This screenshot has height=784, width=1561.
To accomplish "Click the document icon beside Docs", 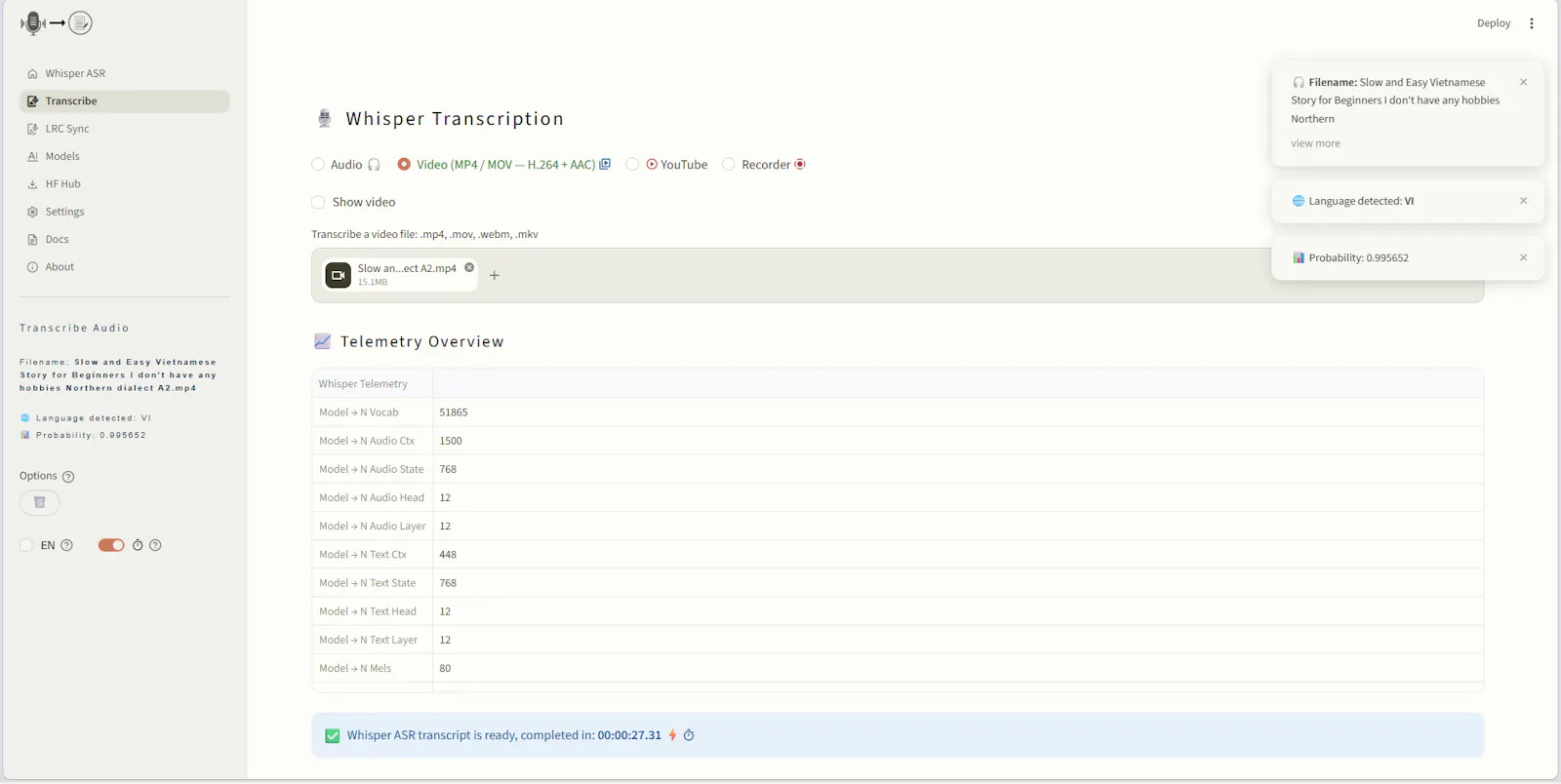I will pos(32,239).
